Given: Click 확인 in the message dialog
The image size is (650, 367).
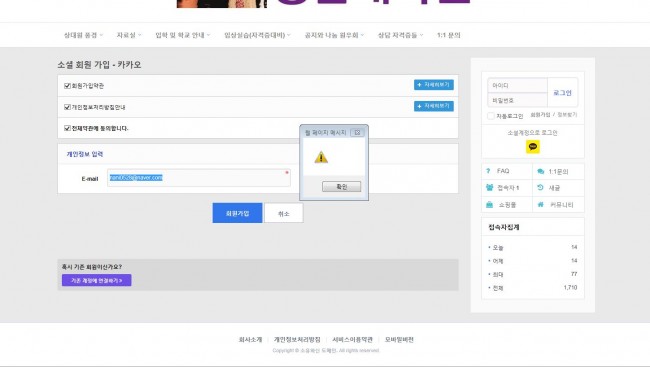Looking at the screenshot, I should [x=342, y=187].
